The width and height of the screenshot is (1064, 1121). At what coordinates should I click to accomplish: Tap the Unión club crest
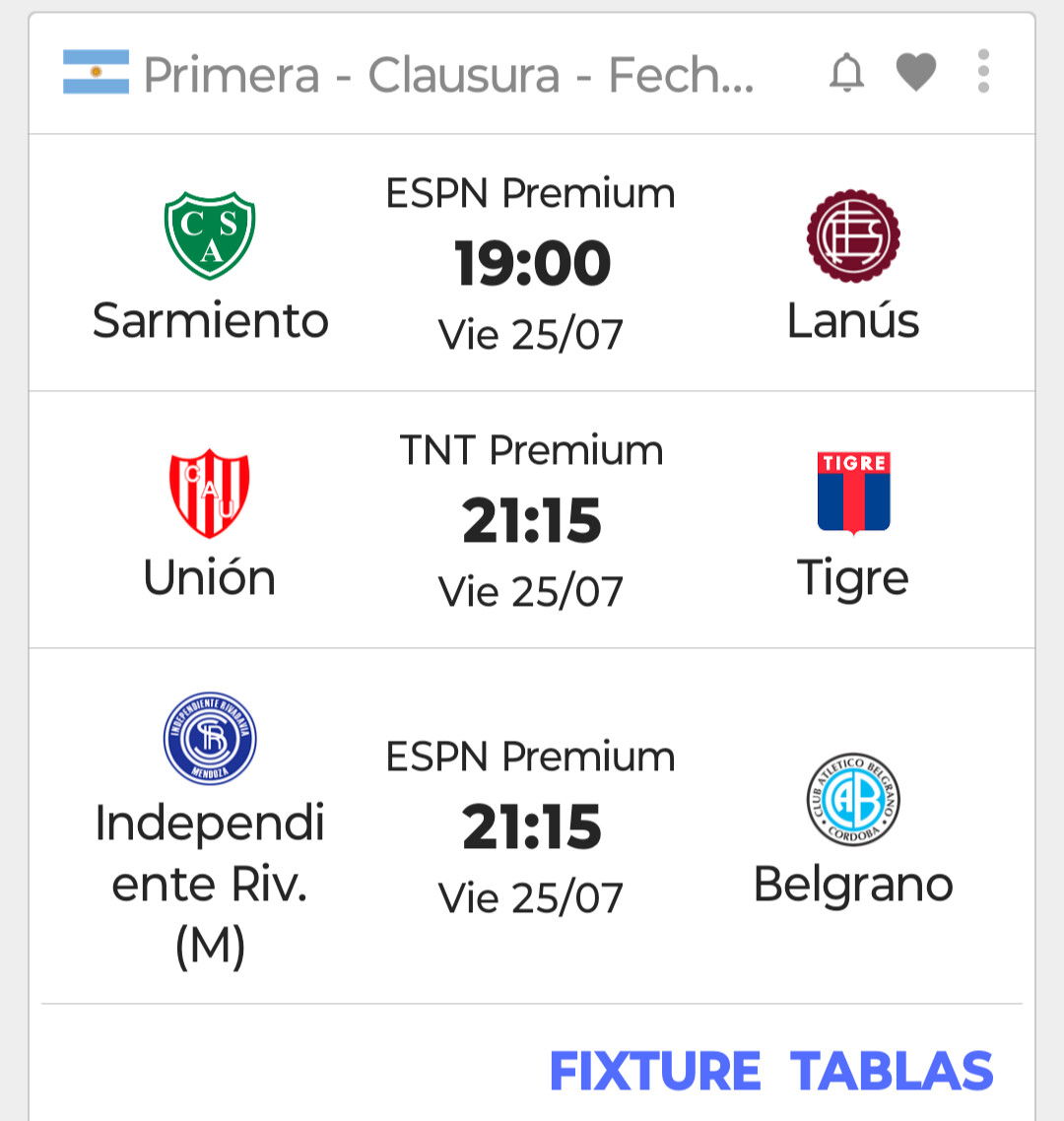pos(210,493)
